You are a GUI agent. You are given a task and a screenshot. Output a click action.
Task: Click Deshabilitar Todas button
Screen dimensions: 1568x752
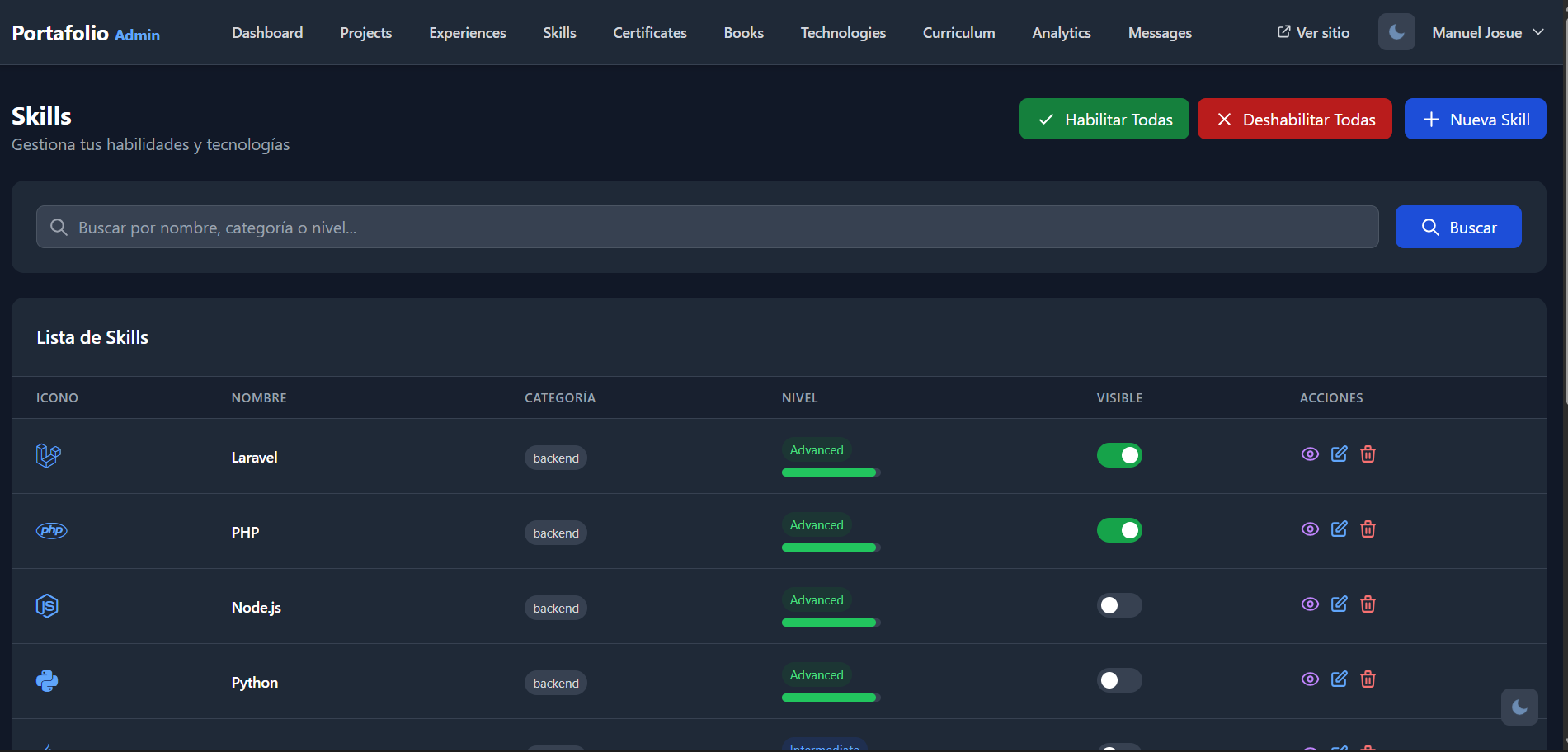(1295, 119)
